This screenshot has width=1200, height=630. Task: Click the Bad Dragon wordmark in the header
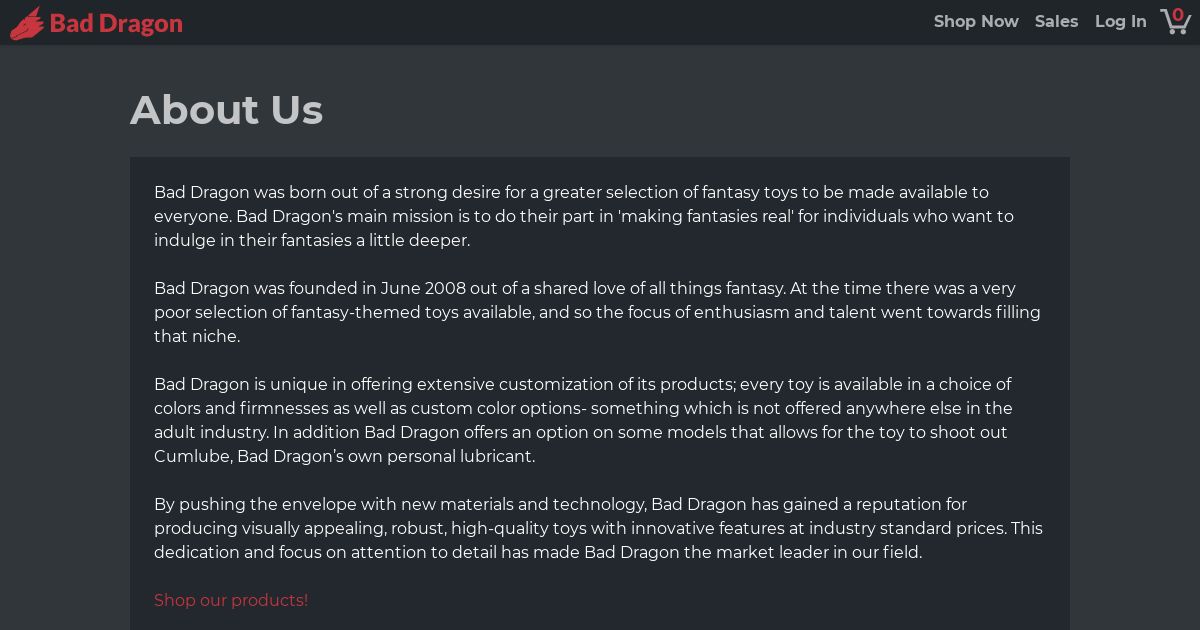116,23
